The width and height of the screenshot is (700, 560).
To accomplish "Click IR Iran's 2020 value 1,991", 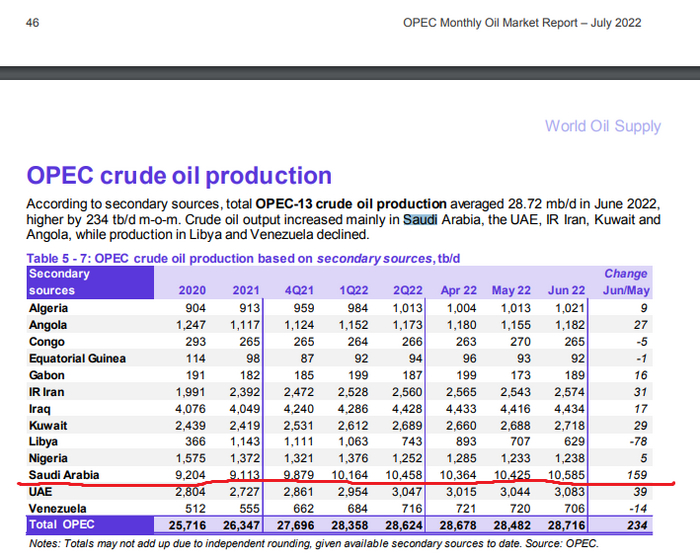I will click(x=191, y=392).
